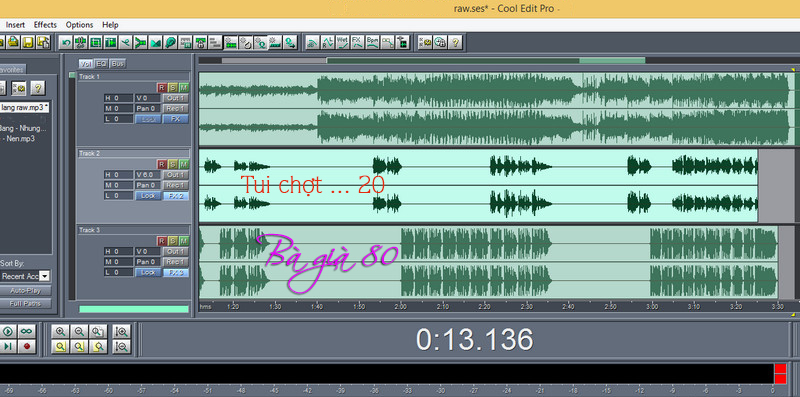The width and height of the screenshot is (800, 397).
Task: Click the V 0 volume field on Track 3
Action: pos(148,252)
